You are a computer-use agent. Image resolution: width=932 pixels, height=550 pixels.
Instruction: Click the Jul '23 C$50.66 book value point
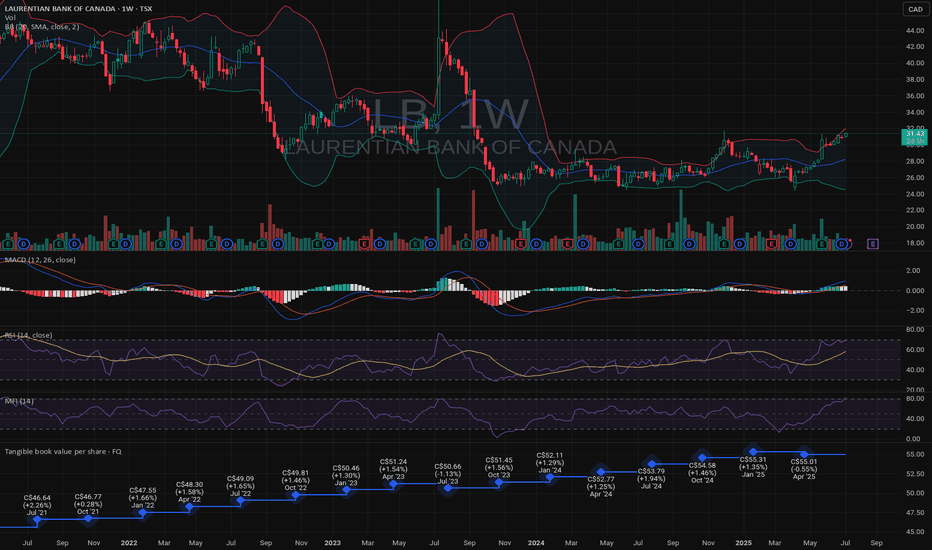[x=448, y=488]
